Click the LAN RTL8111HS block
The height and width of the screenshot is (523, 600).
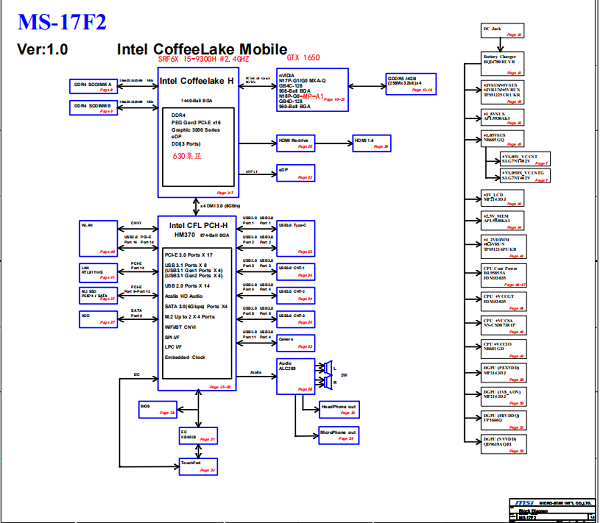point(99,271)
